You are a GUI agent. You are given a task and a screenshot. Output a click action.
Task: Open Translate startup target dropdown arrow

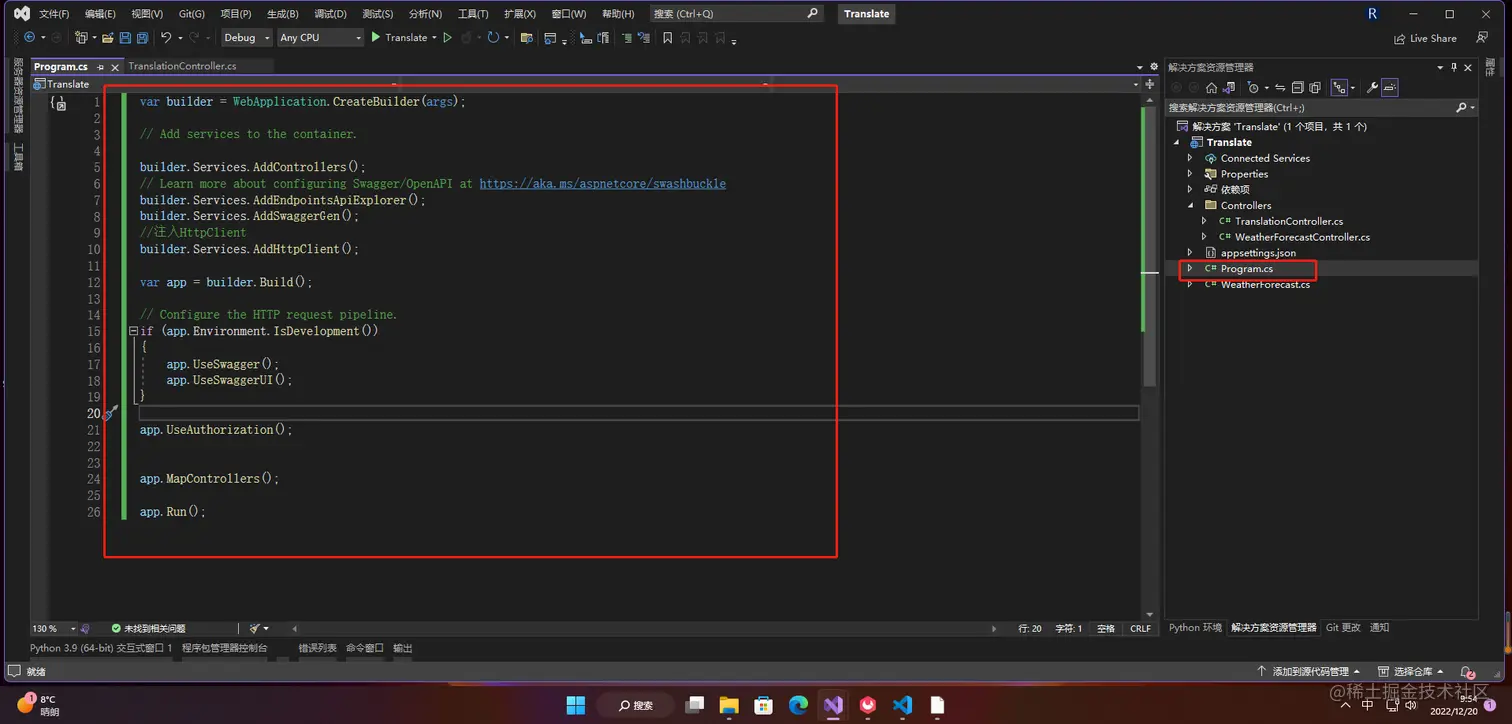(435, 37)
